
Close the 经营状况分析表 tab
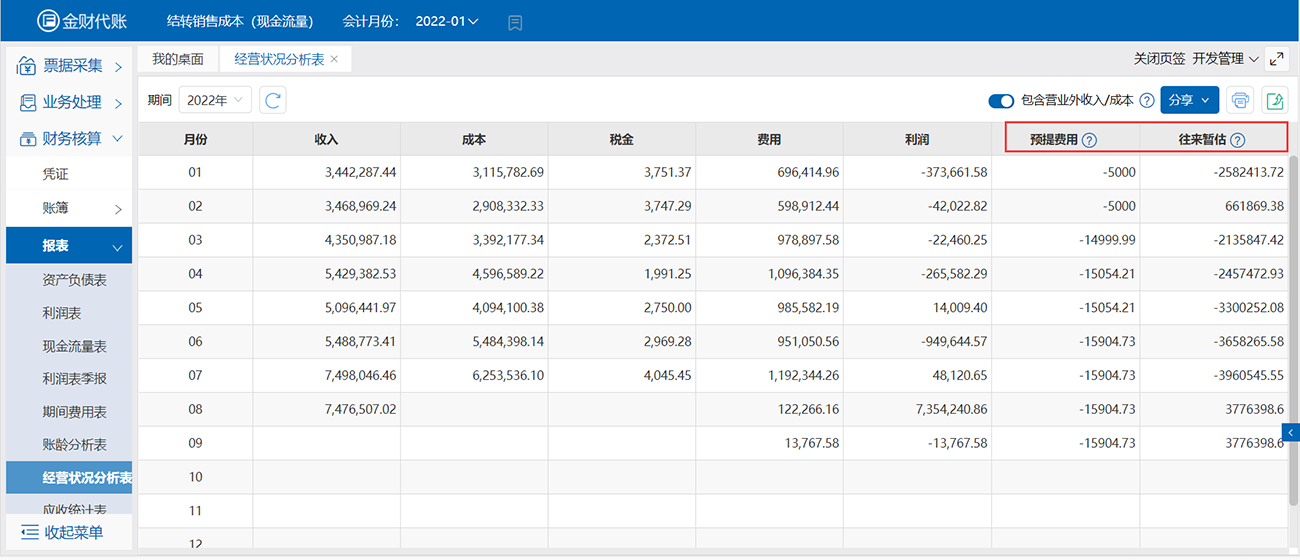tap(334, 59)
